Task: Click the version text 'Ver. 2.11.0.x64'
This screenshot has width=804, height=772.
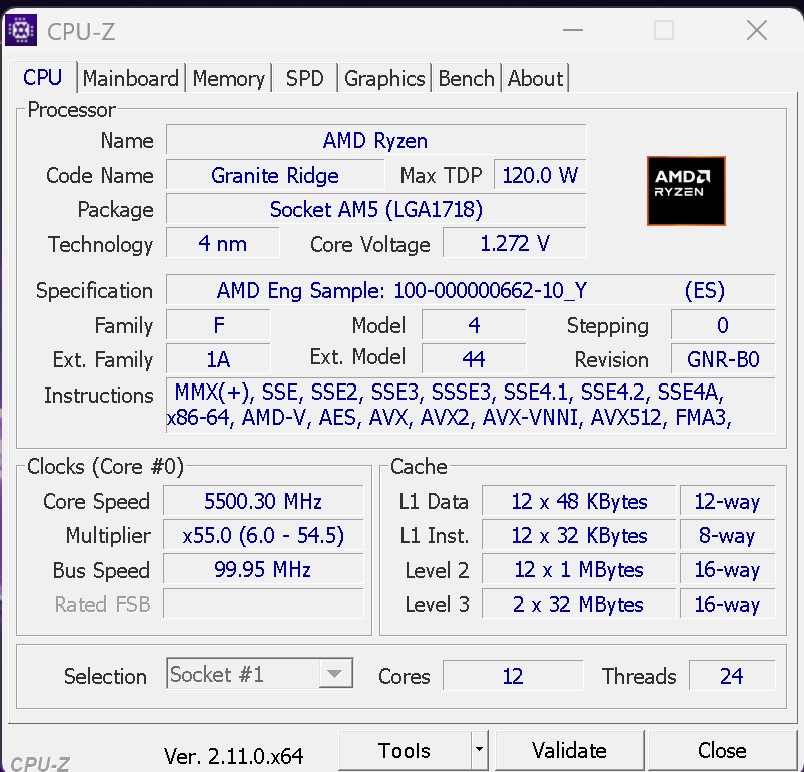Action: point(233,756)
